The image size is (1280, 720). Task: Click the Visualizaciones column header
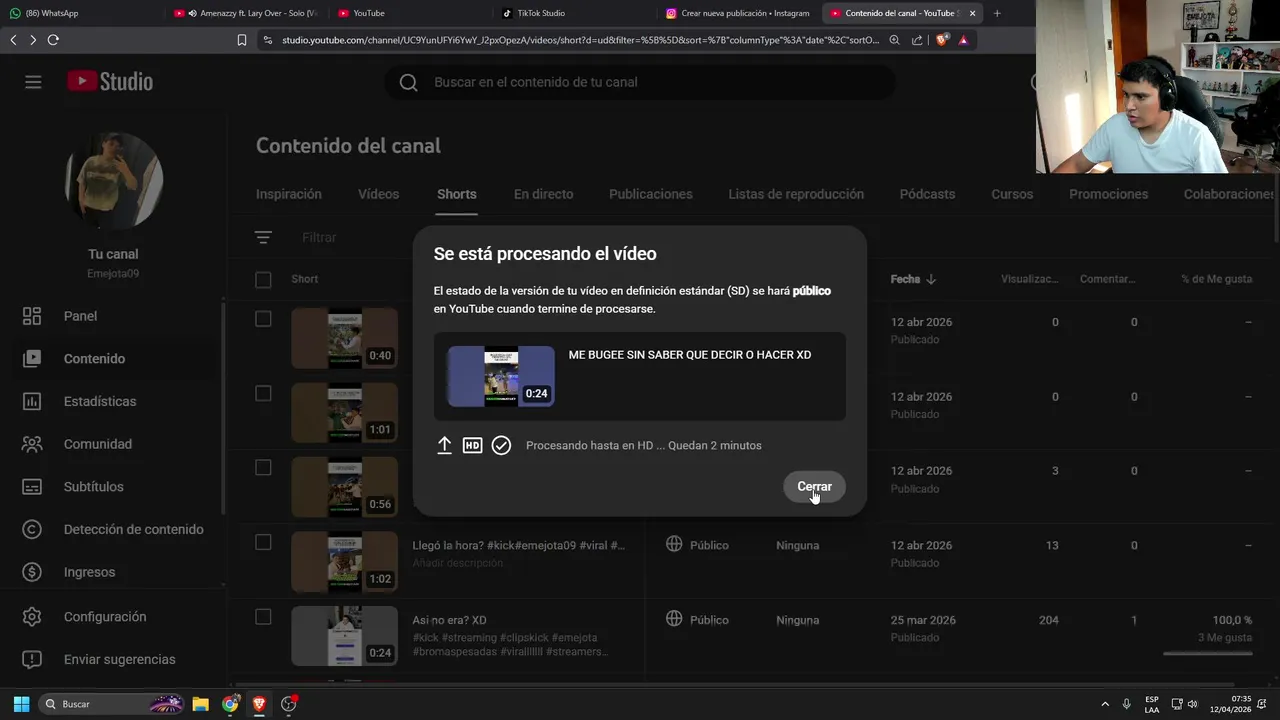pos(1029,279)
